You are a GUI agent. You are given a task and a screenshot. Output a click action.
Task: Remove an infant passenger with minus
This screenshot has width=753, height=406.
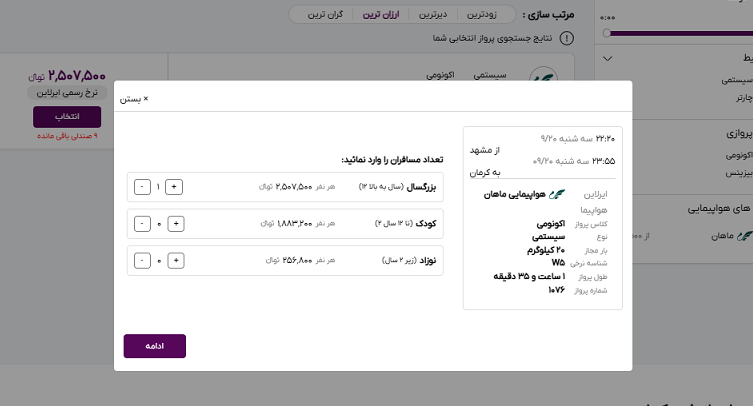142,260
